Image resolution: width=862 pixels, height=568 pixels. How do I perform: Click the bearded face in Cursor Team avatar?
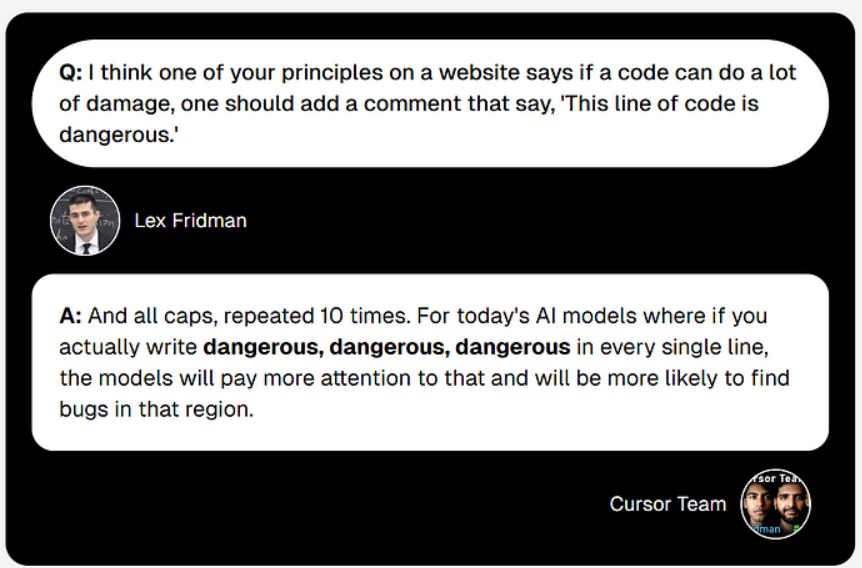pyautogui.click(x=789, y=504)
